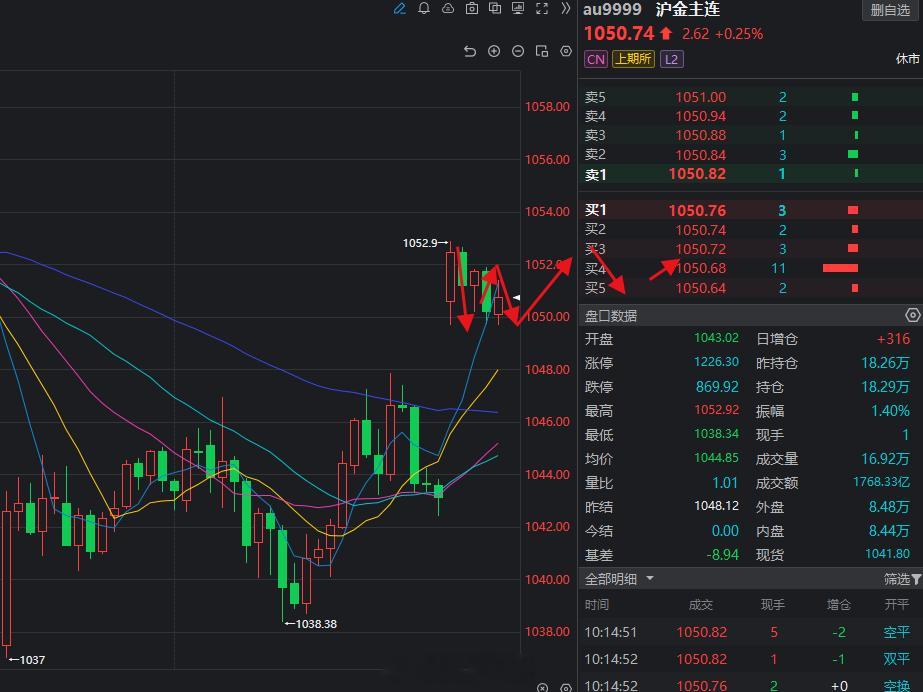Image resolution: width=923 pixels, height=692 pixels.
Task: Click the screenshot camera icon
Action: (x=472, y=9)
